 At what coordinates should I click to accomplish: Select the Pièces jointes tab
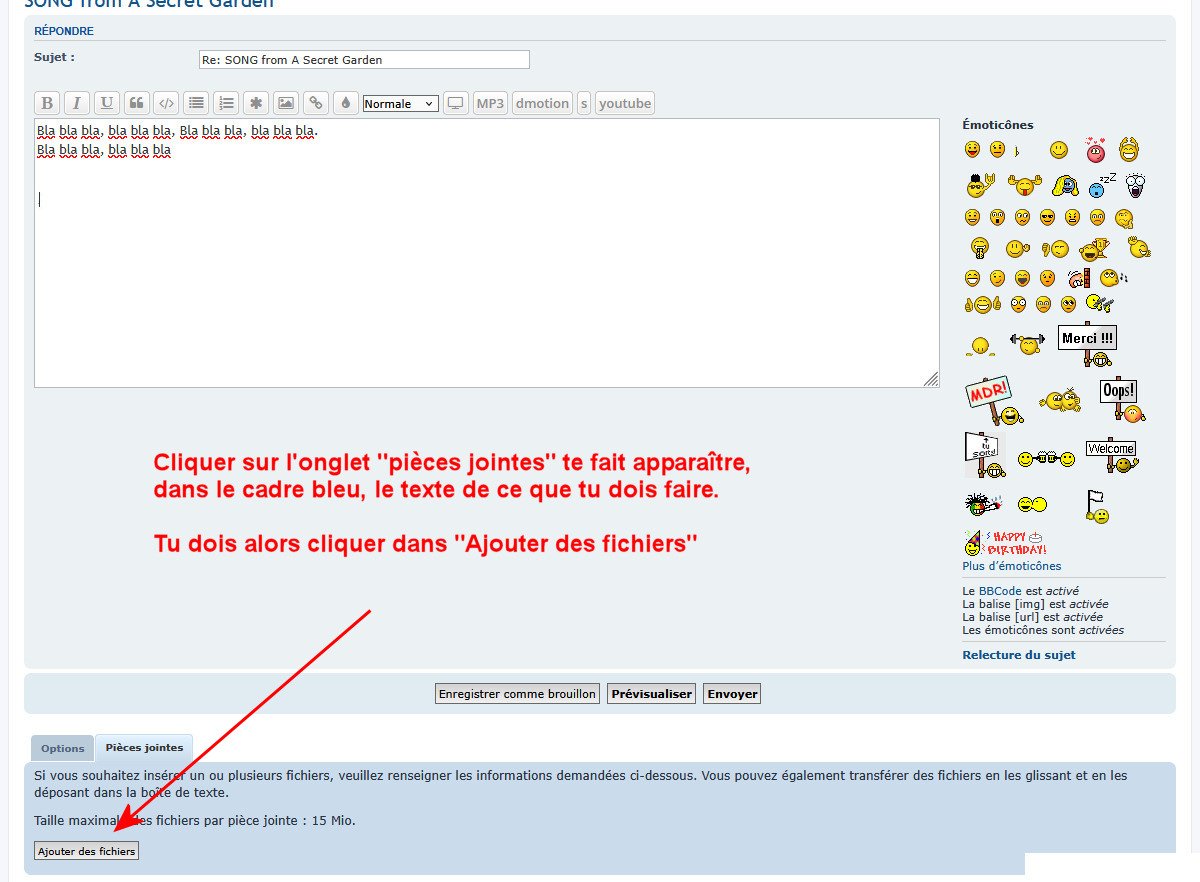[x=144, y=747]
